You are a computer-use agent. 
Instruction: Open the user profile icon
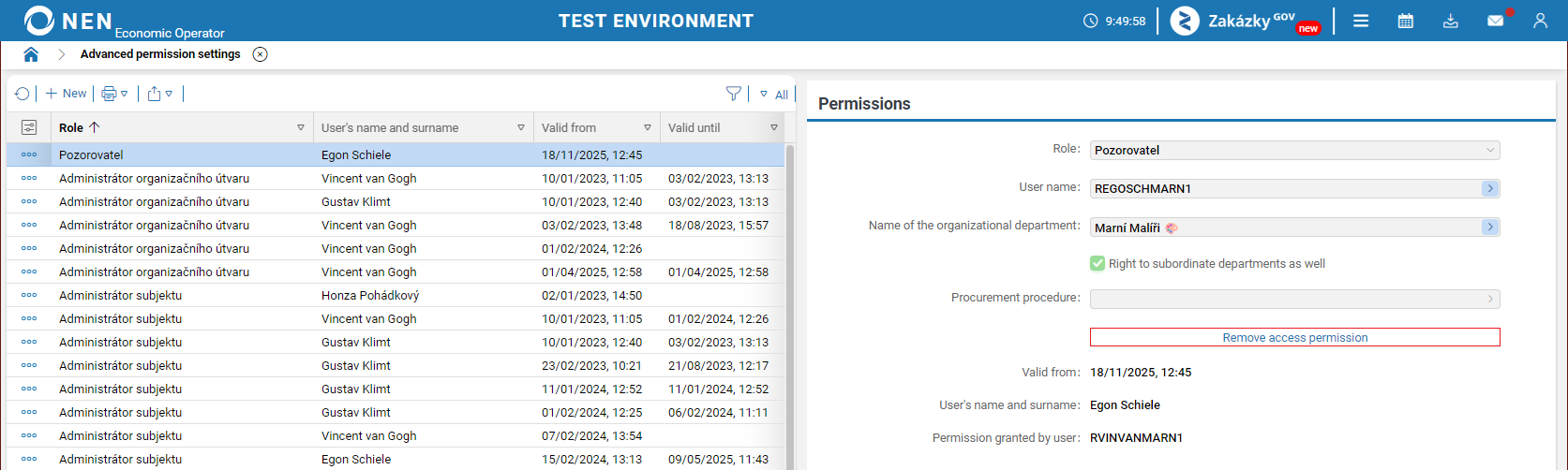point(1540,21)
